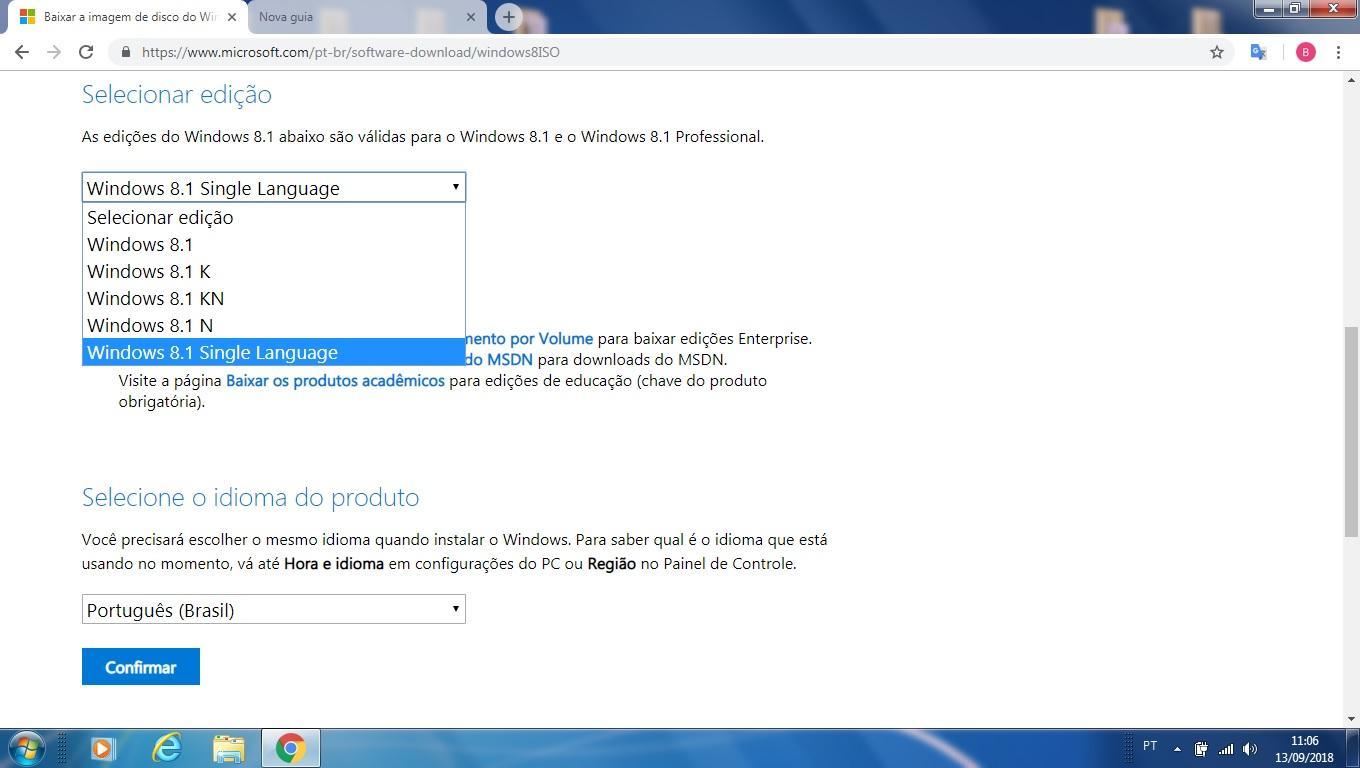Collapse the Windows 8.1 Single Language edition dropdown
The height and width of the screenshot is (768, 1360).
(x=273, y=187)
